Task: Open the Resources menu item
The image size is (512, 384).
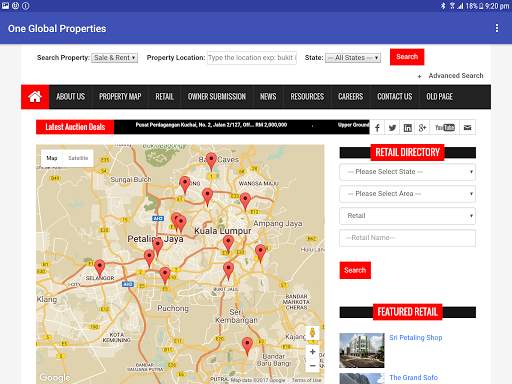Action: tap(307, 97)
